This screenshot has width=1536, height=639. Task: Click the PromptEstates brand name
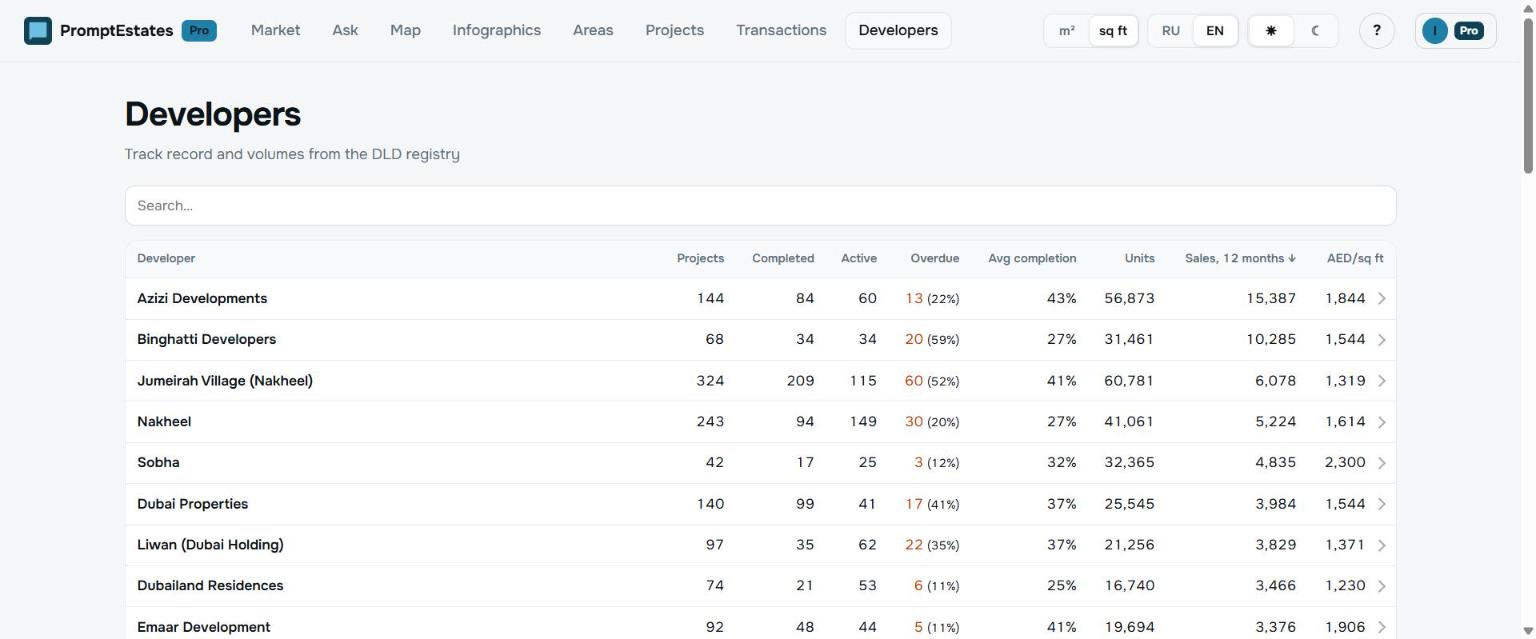point(116,31)
